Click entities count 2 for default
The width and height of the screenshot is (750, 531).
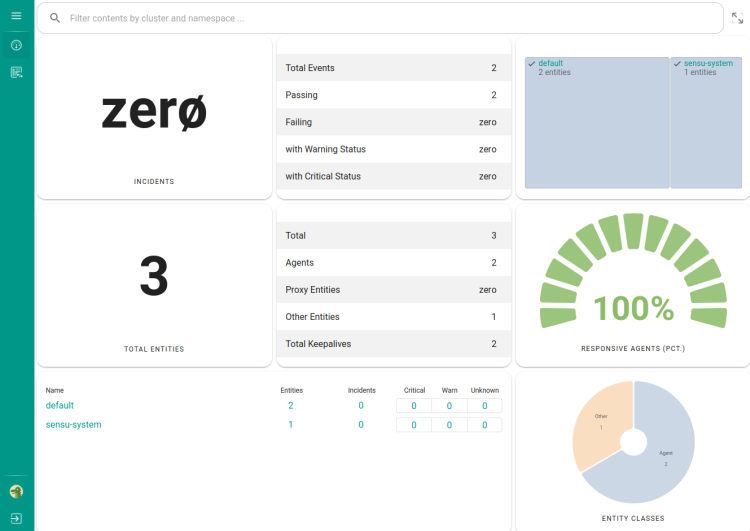coord(291,405)
